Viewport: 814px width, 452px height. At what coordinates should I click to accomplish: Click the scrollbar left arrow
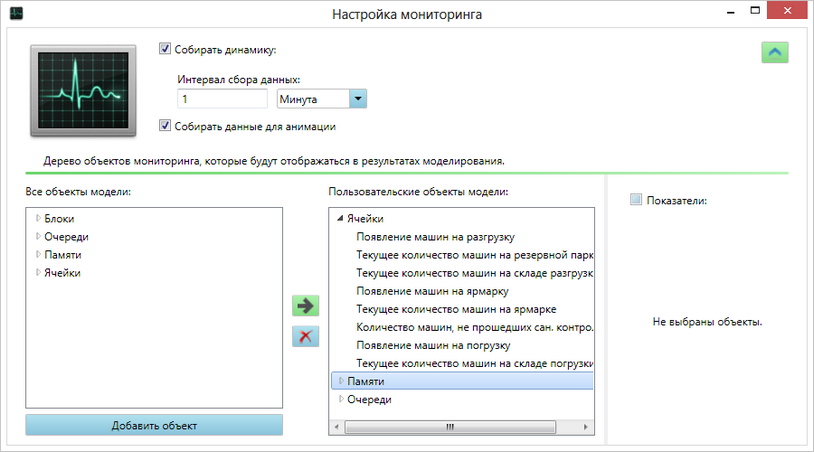[x=336, y=427]
